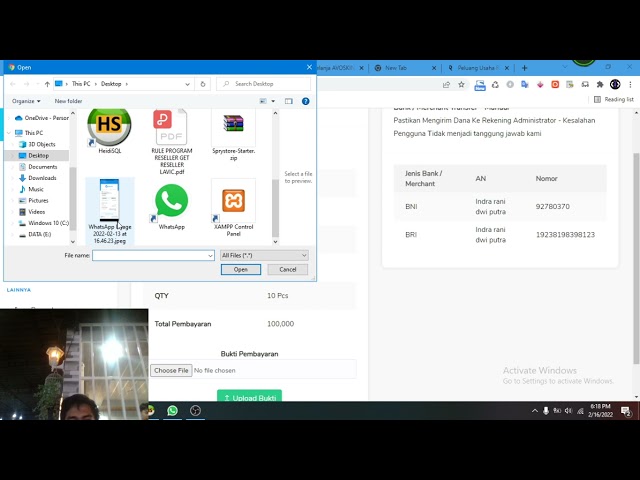Open the Organize menu
Viewport: 640px width, 480px height.
click(x=26, y=101)
